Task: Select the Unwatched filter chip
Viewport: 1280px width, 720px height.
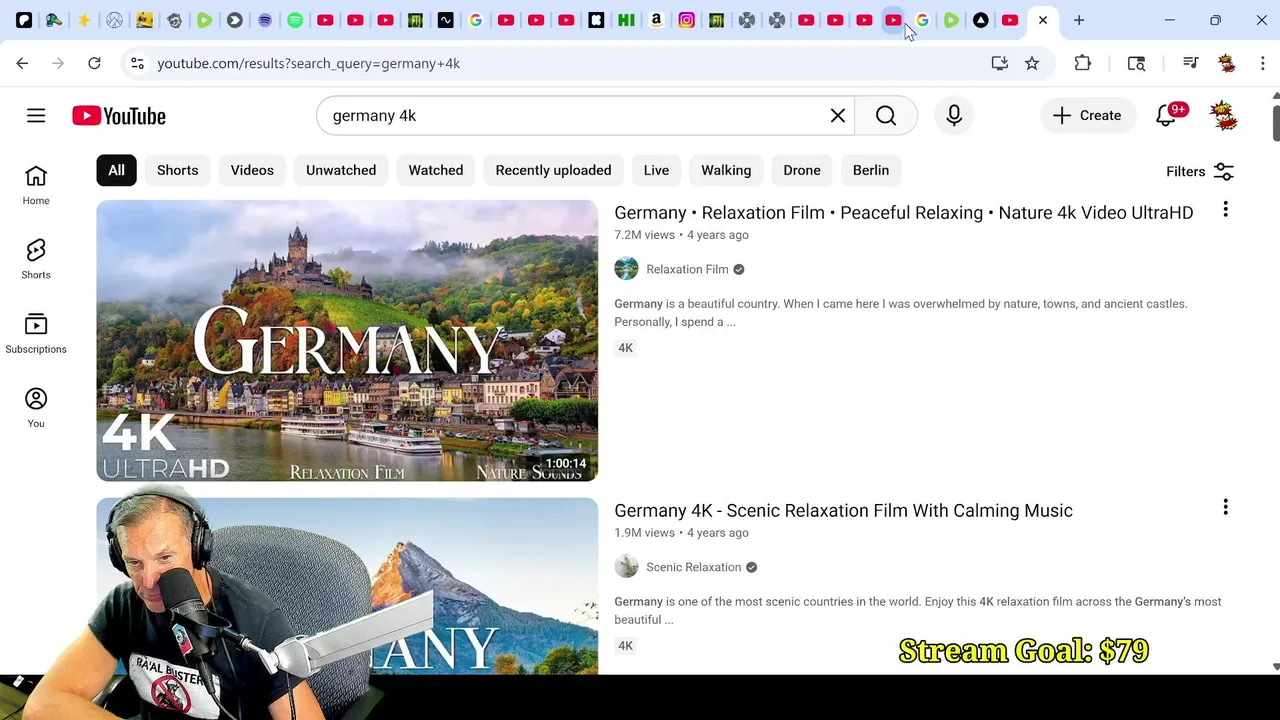Action: pos(341,170)
